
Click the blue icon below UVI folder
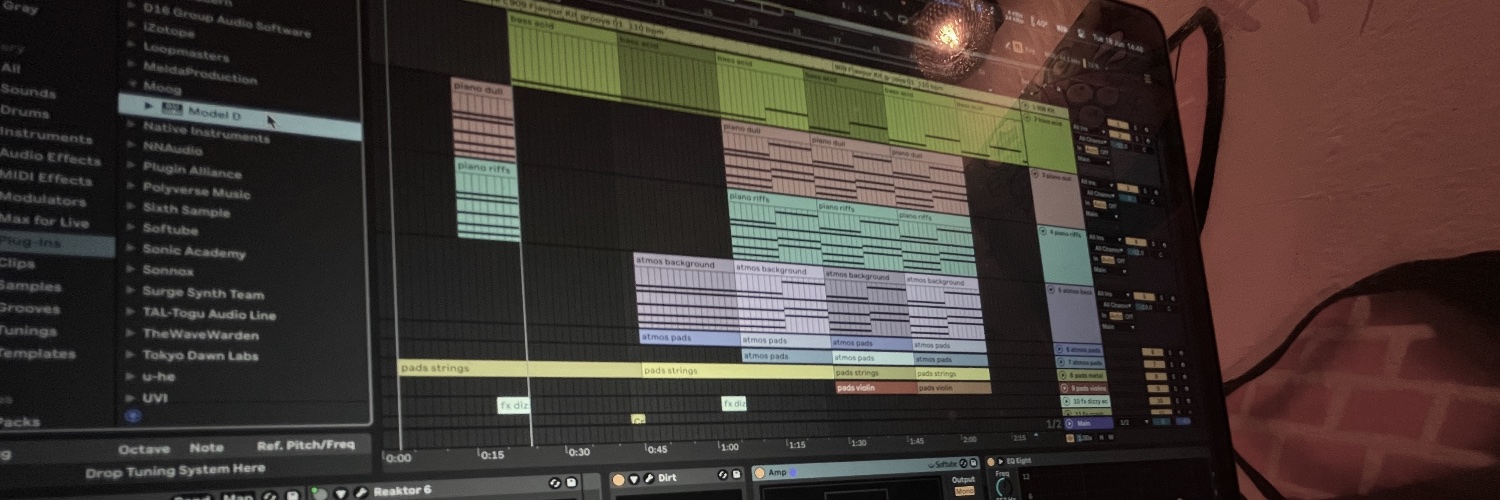(x=131, y=415)
